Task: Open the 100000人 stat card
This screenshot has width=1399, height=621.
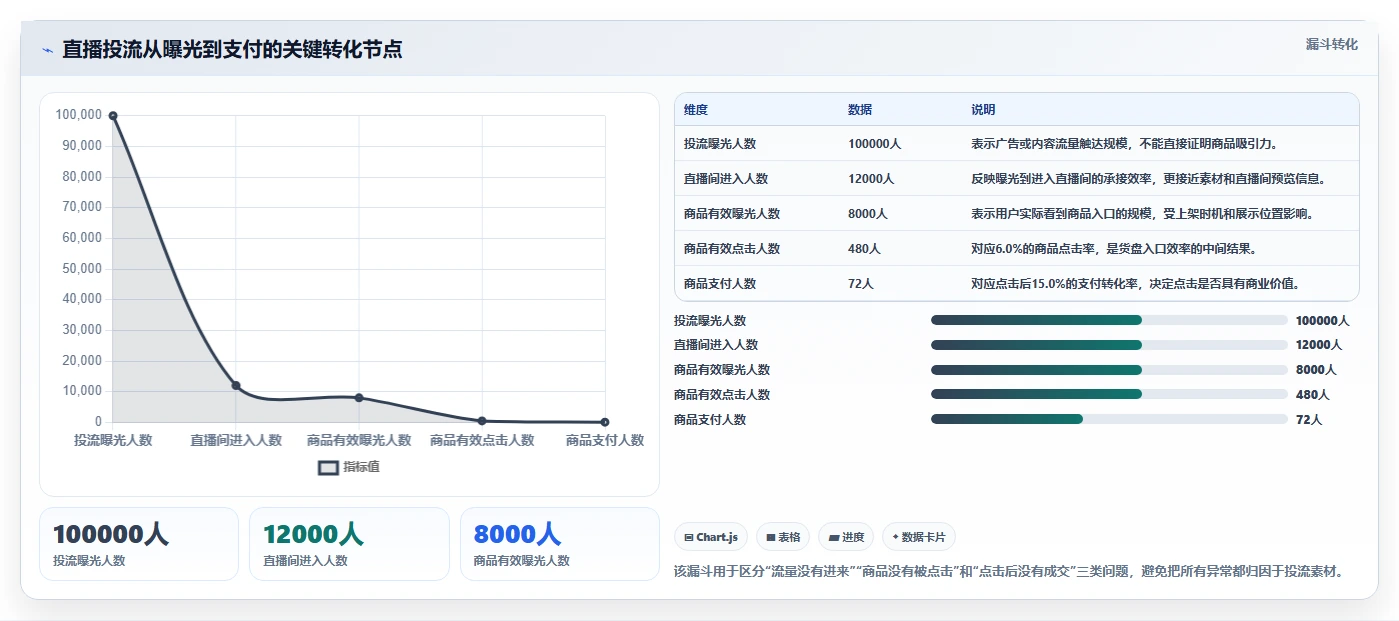Action: (139, 544)
